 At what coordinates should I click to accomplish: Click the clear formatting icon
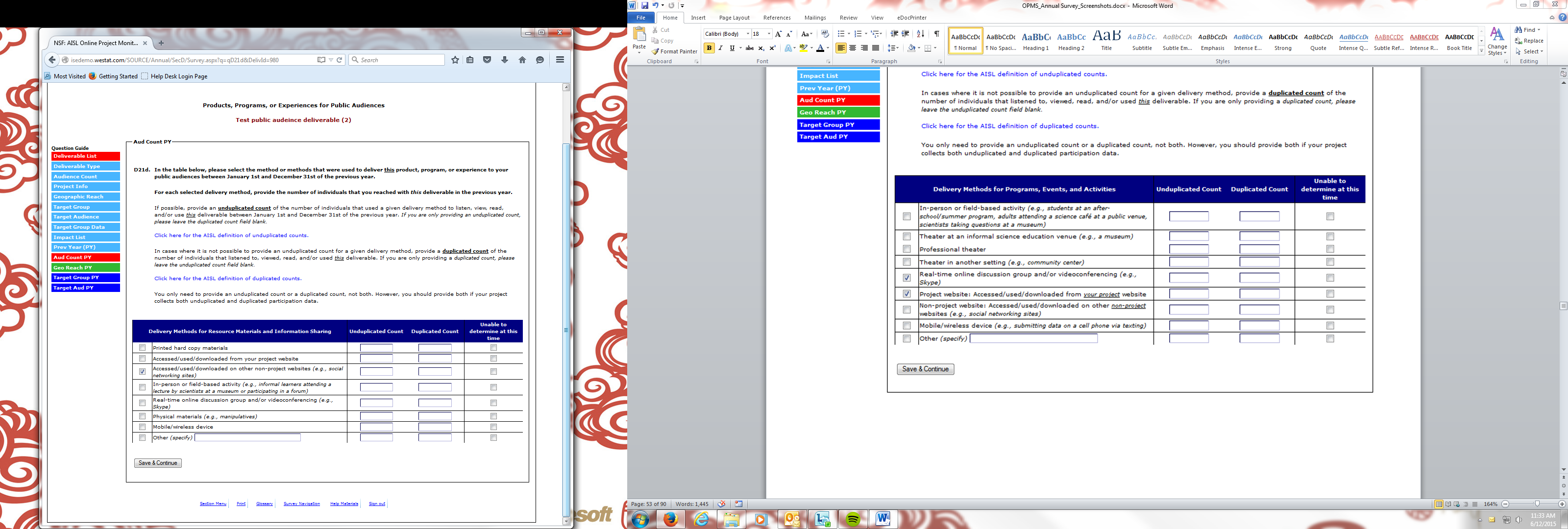(x=824, y=34)
